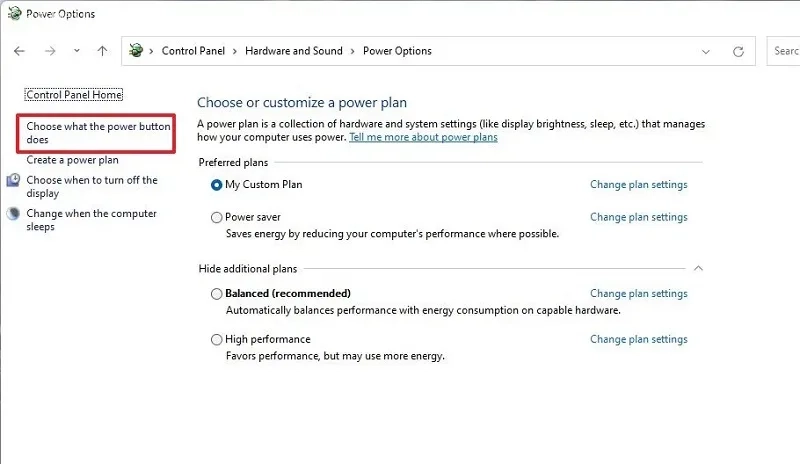The image size is (800, 464).
Task: Open Control Panel breadcrumb
Action: click(x=193, y=51)
